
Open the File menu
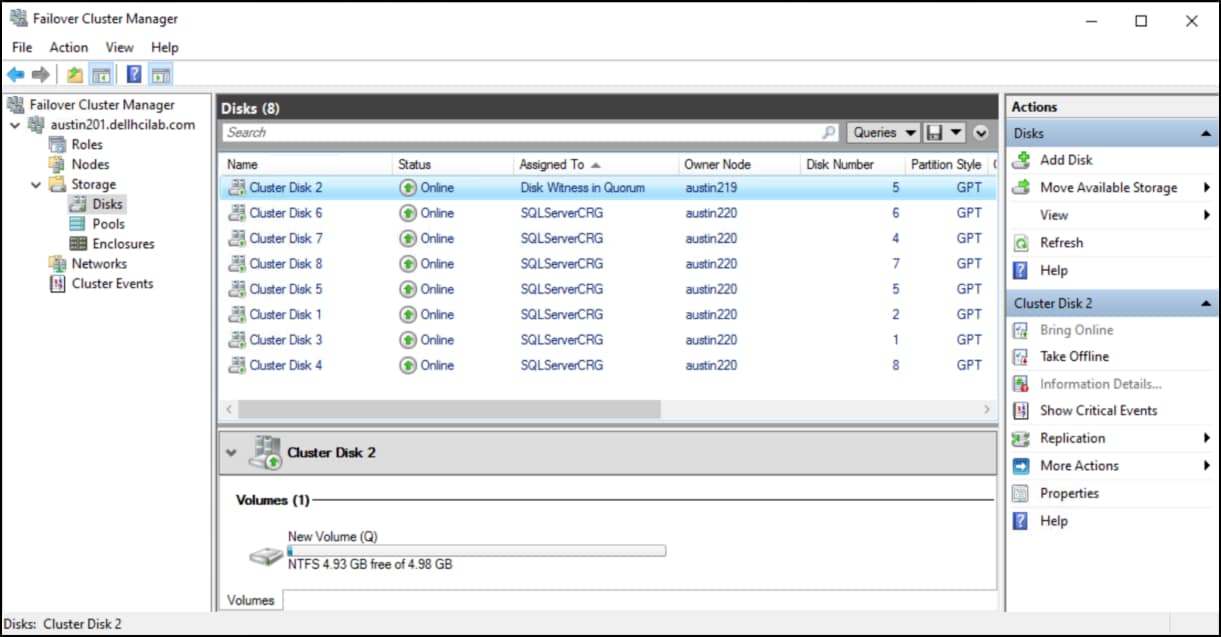point(22,47)
